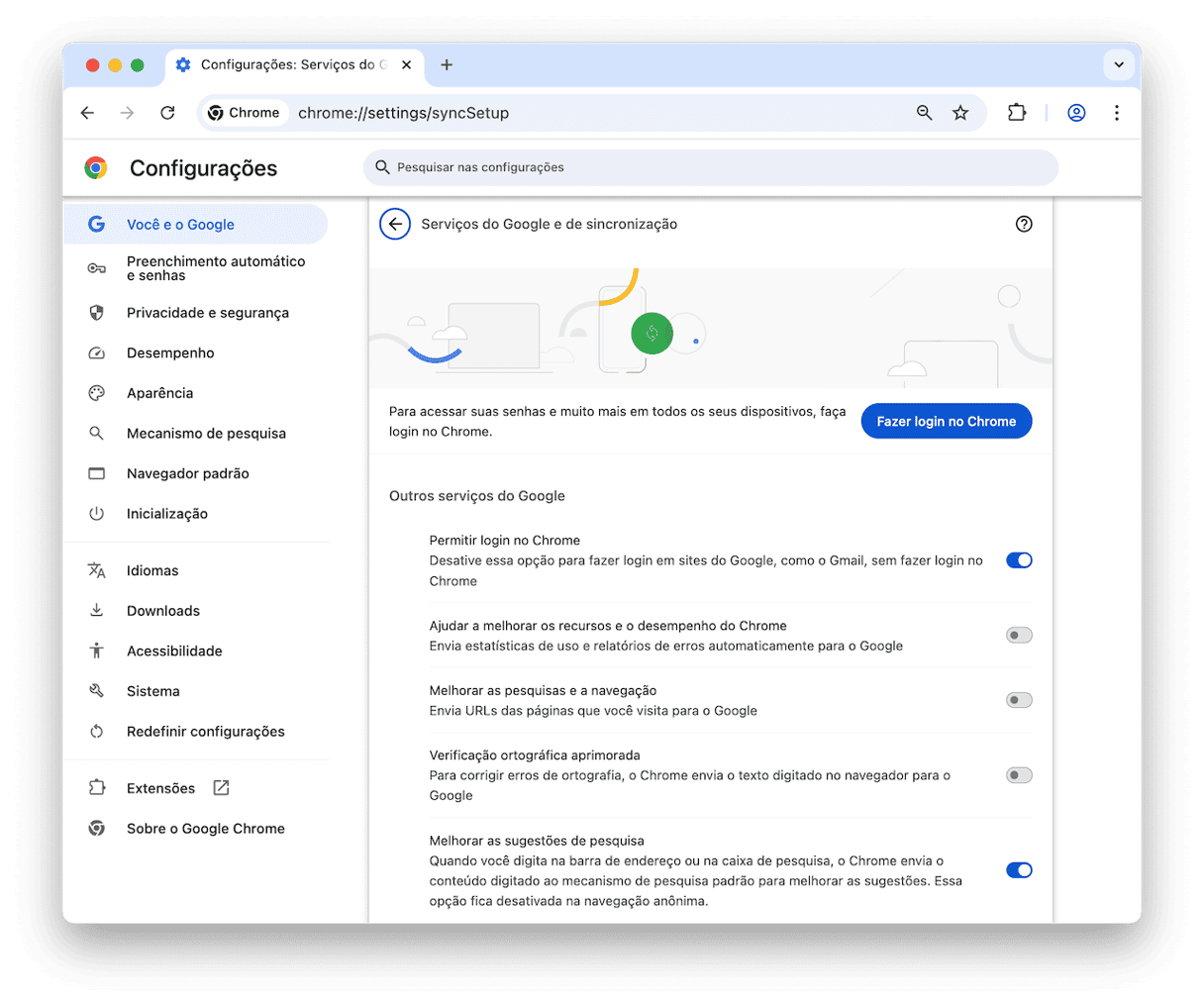The width and height of the screenshot is (1204, 1006).
Task: Open the Extensions puzzle icon in toolbar
Action: point(1017,113)
